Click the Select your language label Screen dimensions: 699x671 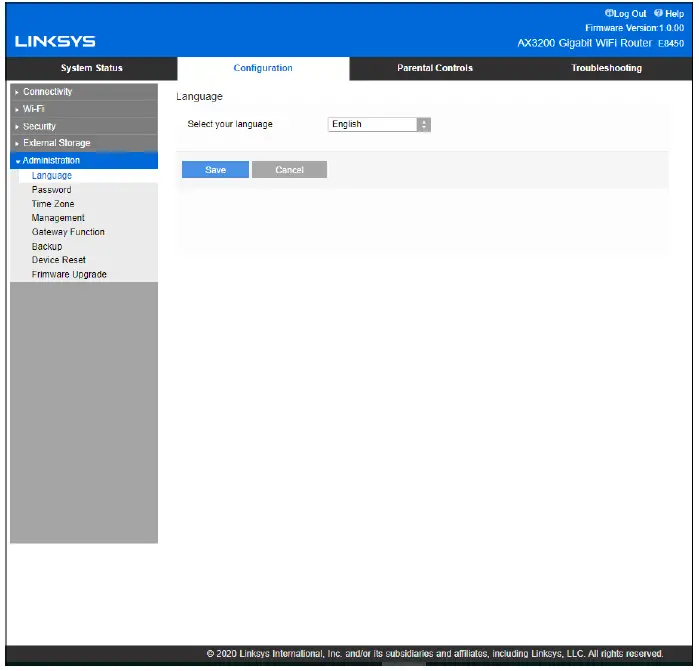[x=230, y=124]
